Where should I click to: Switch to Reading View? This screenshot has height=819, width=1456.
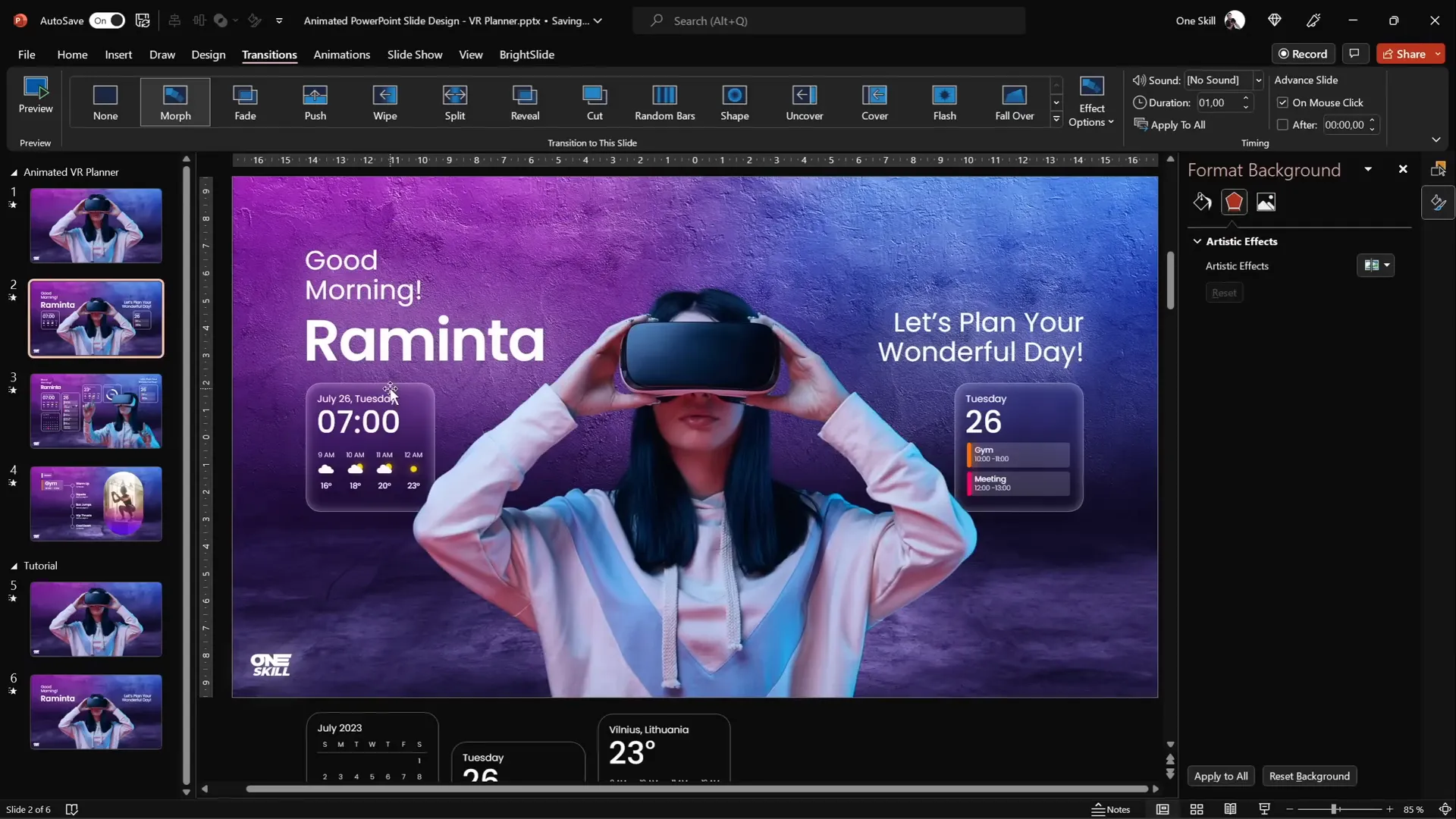1230,809
